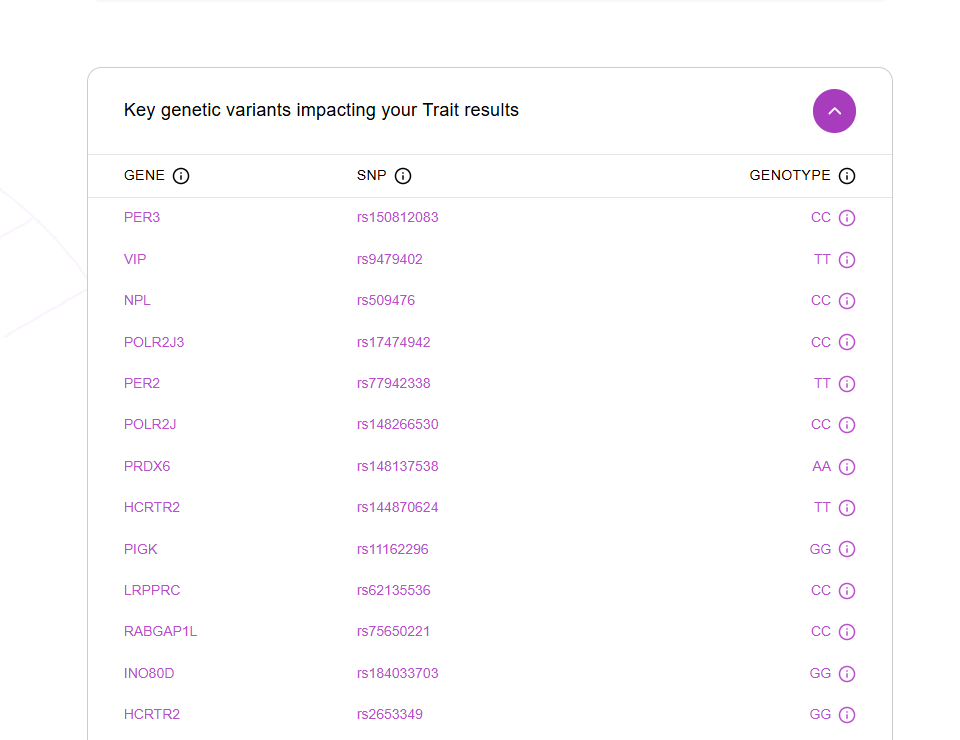Select the LRPPRC gene link
The image size is (960, 740).
pyautogui.click(x=152, y=590)
